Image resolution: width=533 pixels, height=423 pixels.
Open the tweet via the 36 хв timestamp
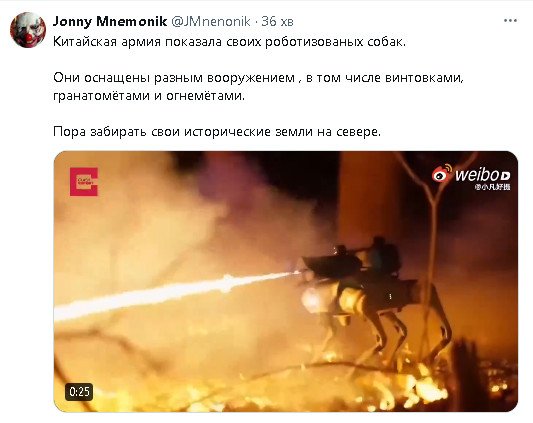pyautogui.click(x=277, y=21)
